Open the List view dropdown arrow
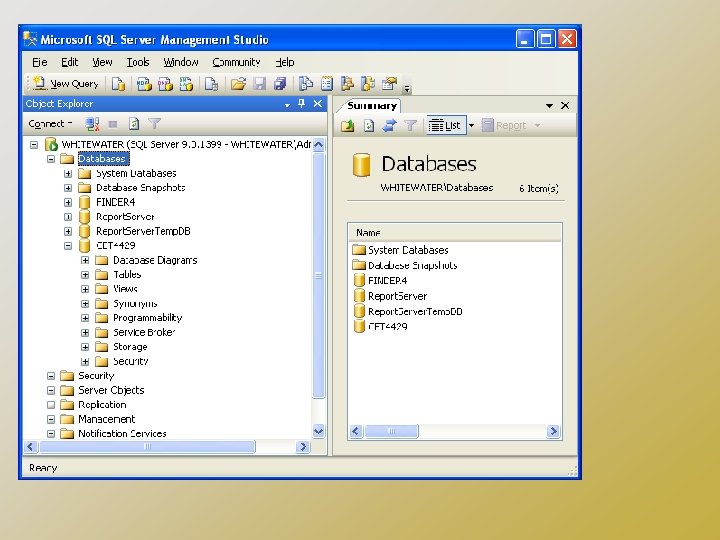Screen dimensions: 720x540 coord(471,125)
